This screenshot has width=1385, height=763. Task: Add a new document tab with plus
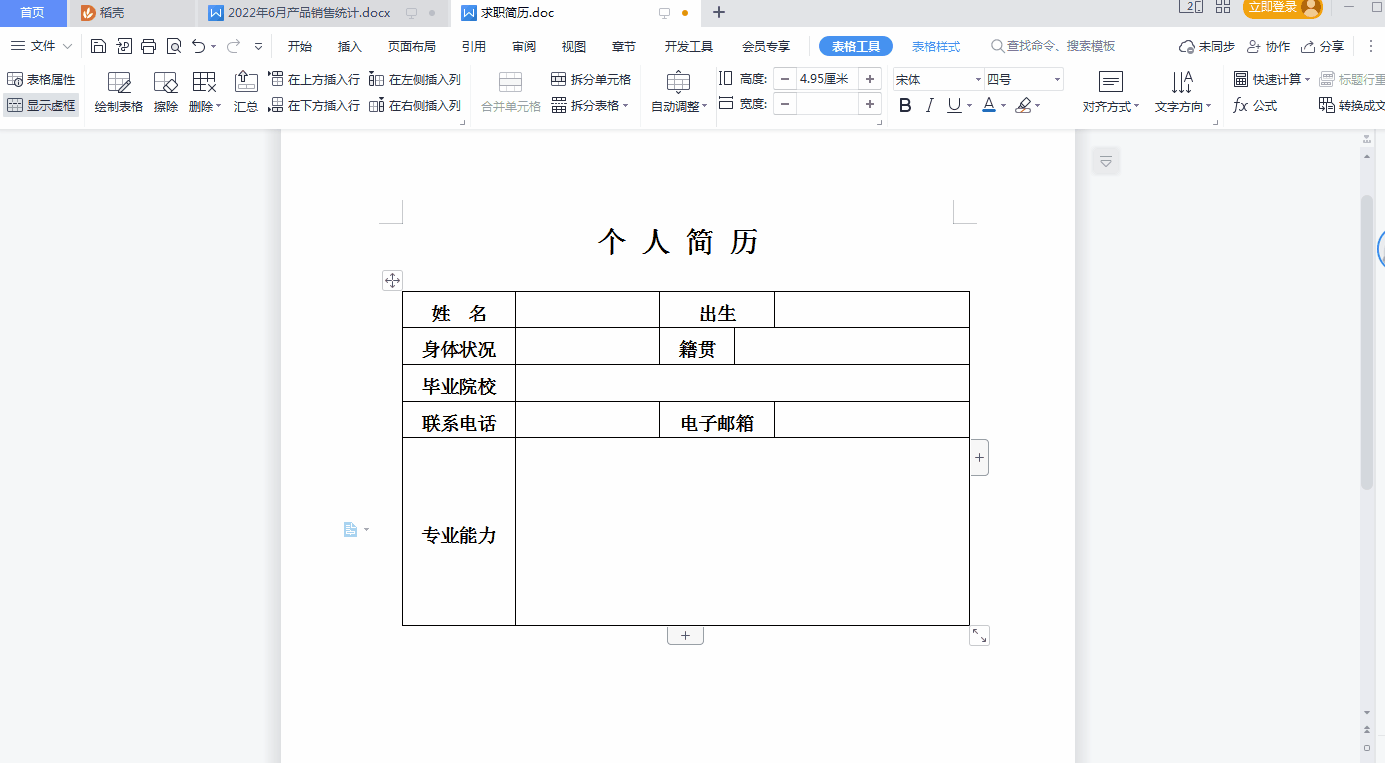click(x=718, y=13)
